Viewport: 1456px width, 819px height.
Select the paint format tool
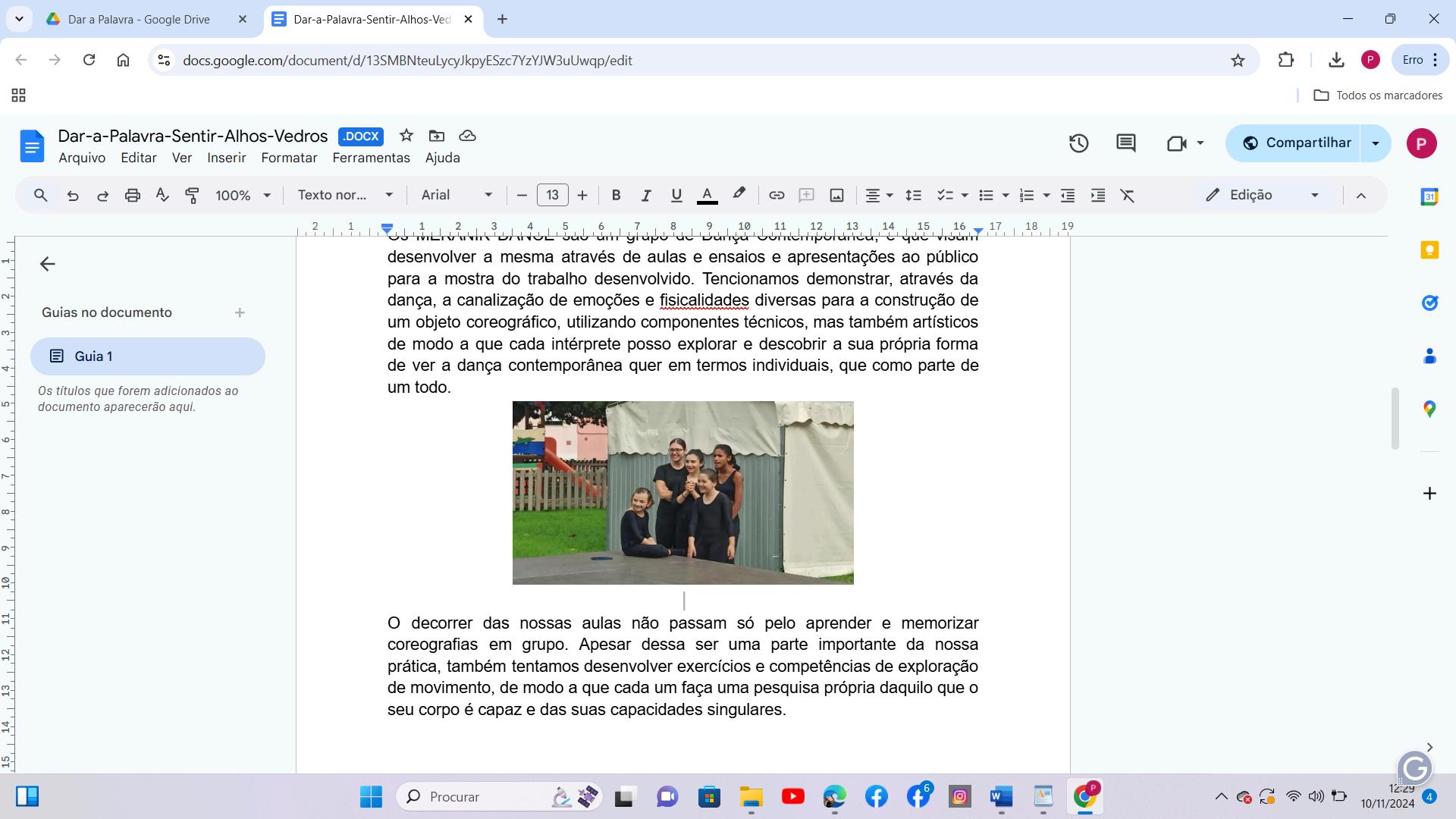pyautogui.click(x=193, y=196)
